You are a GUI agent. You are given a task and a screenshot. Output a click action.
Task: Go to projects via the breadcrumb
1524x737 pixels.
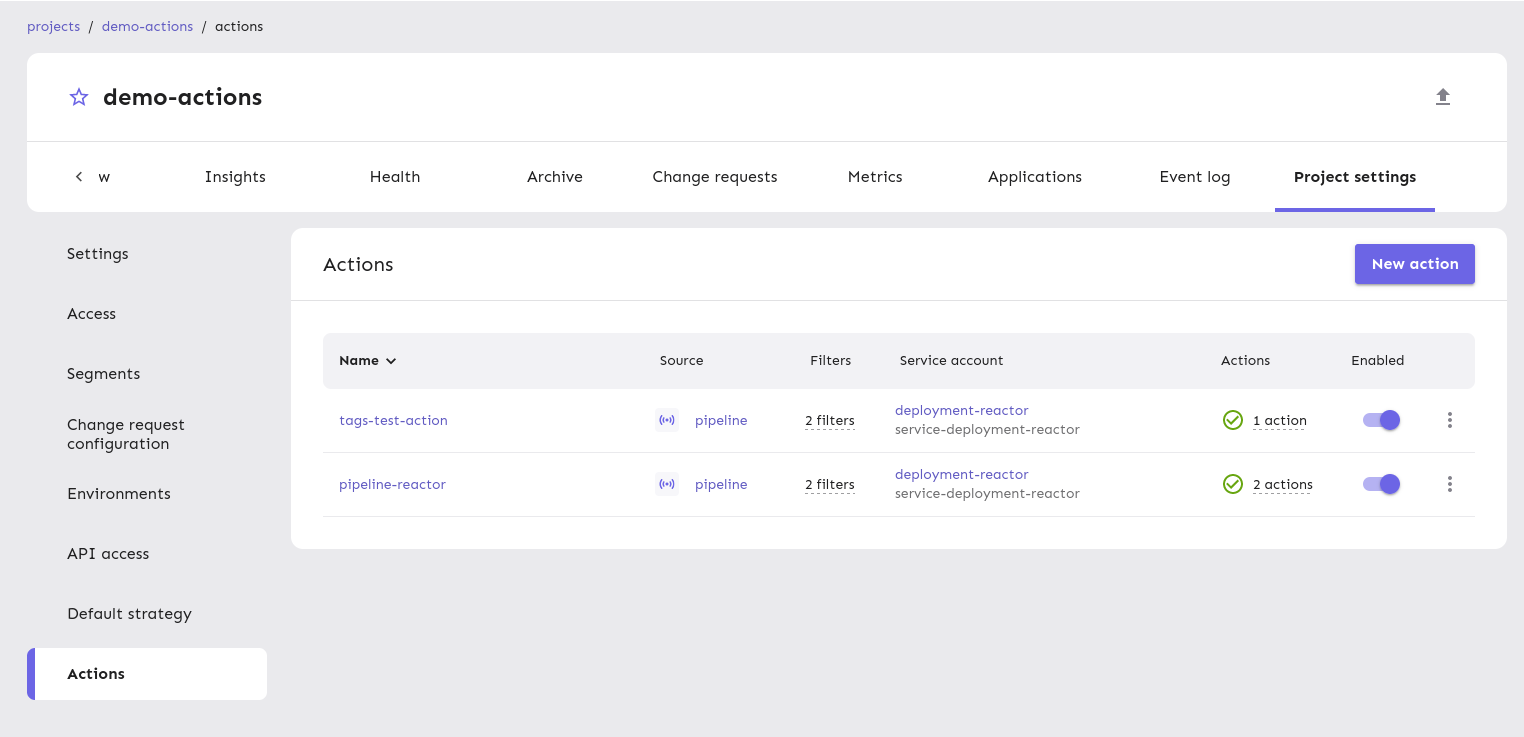53,26
